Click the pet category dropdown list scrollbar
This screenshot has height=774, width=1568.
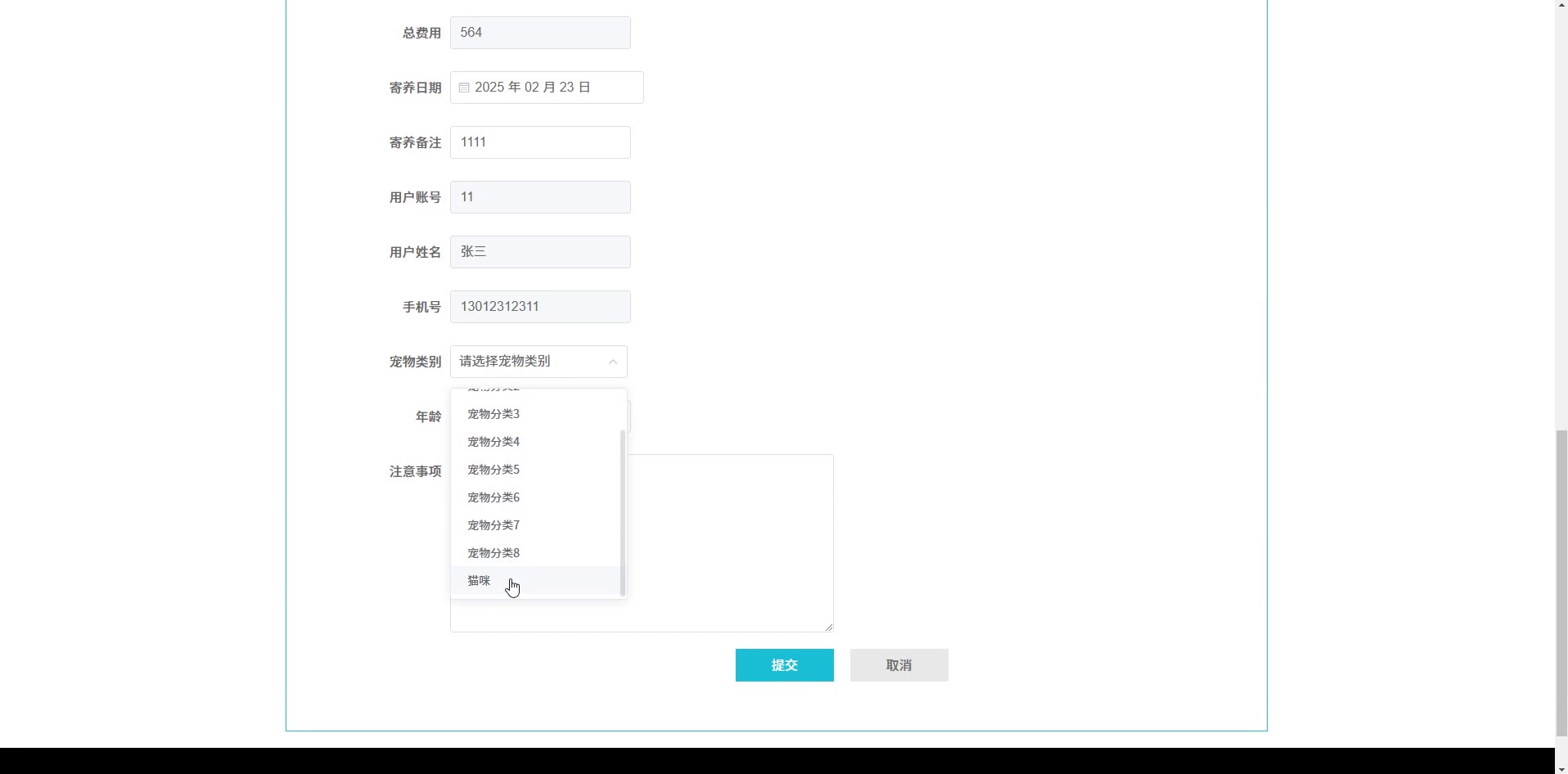tap(623, 513)
